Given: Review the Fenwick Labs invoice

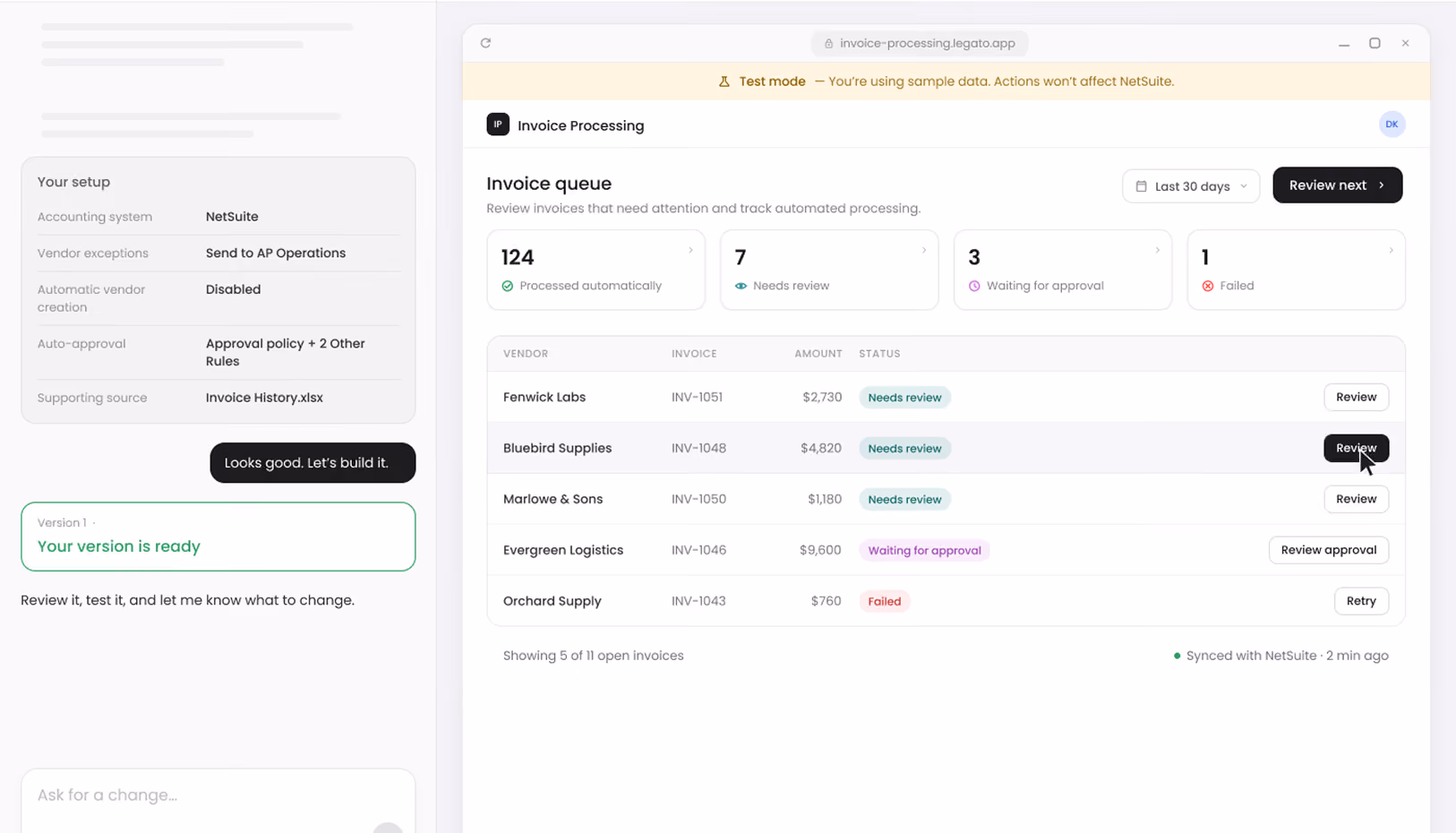Looking at the screenshot, I should pyautogui.click(x=1356, y=397).
